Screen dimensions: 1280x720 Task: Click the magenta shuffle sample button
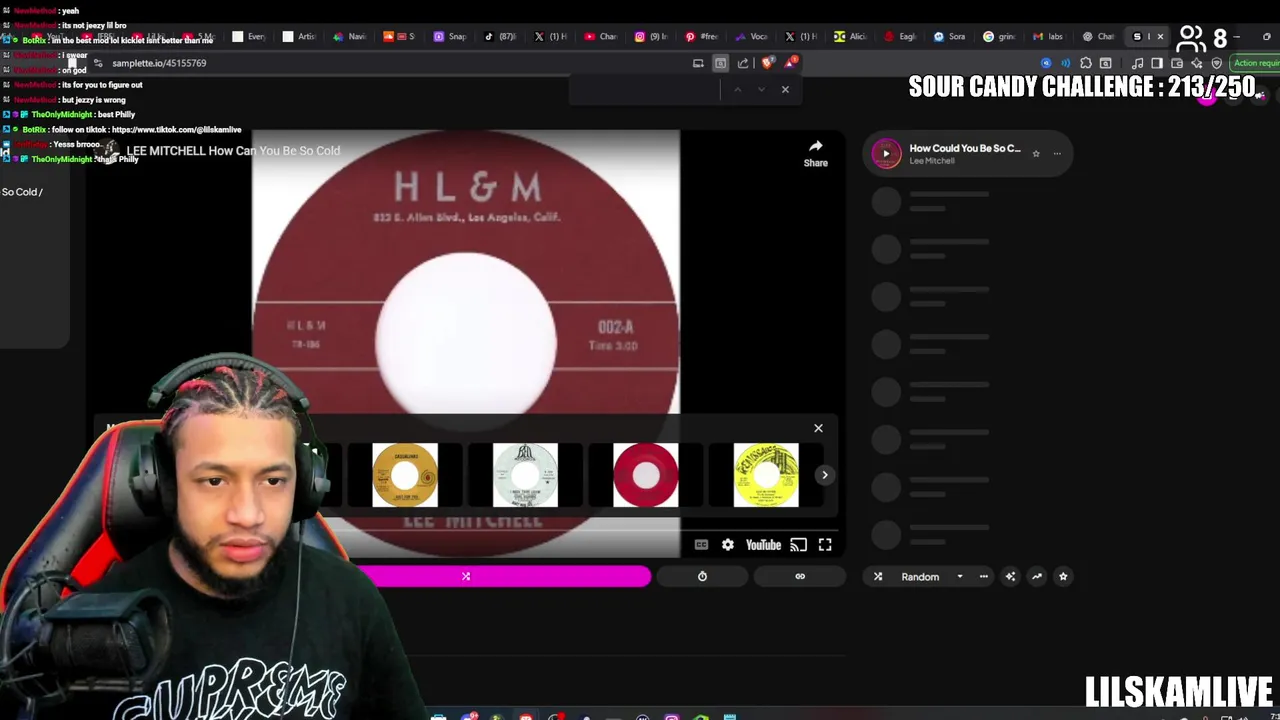466,576
